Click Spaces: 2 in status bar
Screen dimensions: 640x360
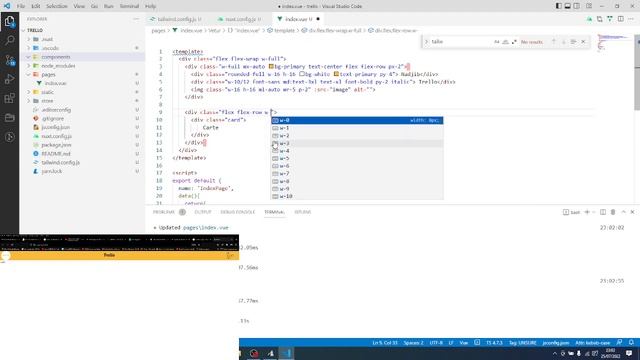click(413, 343)
